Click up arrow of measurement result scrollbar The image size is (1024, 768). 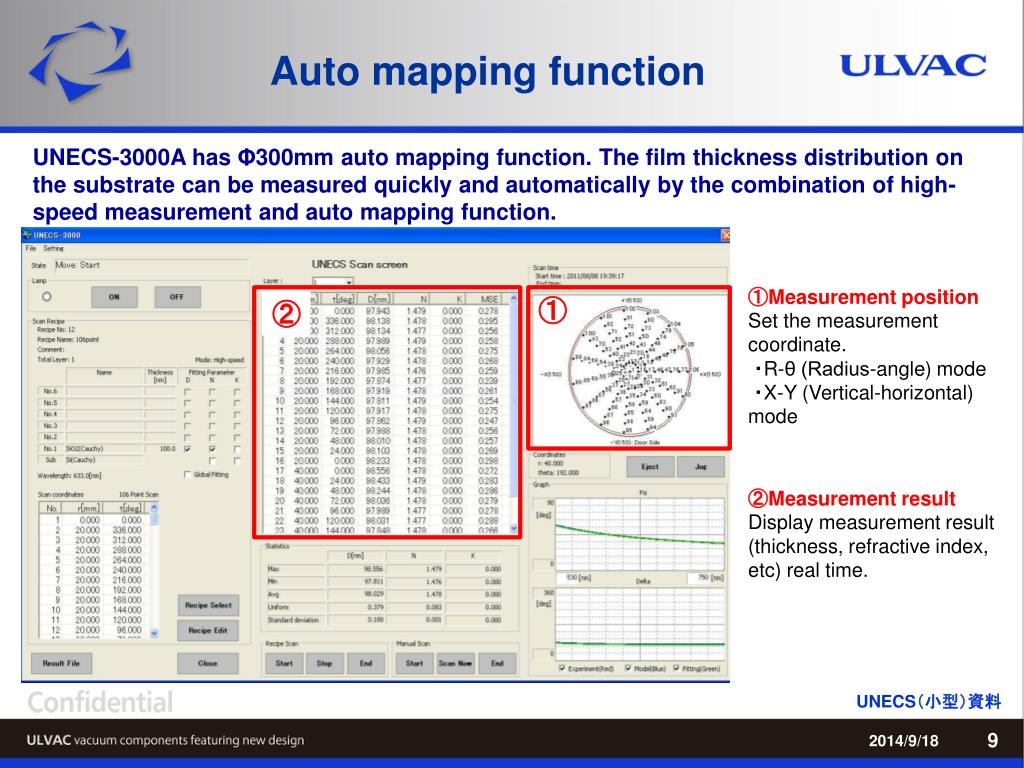[x=513, y=299]
